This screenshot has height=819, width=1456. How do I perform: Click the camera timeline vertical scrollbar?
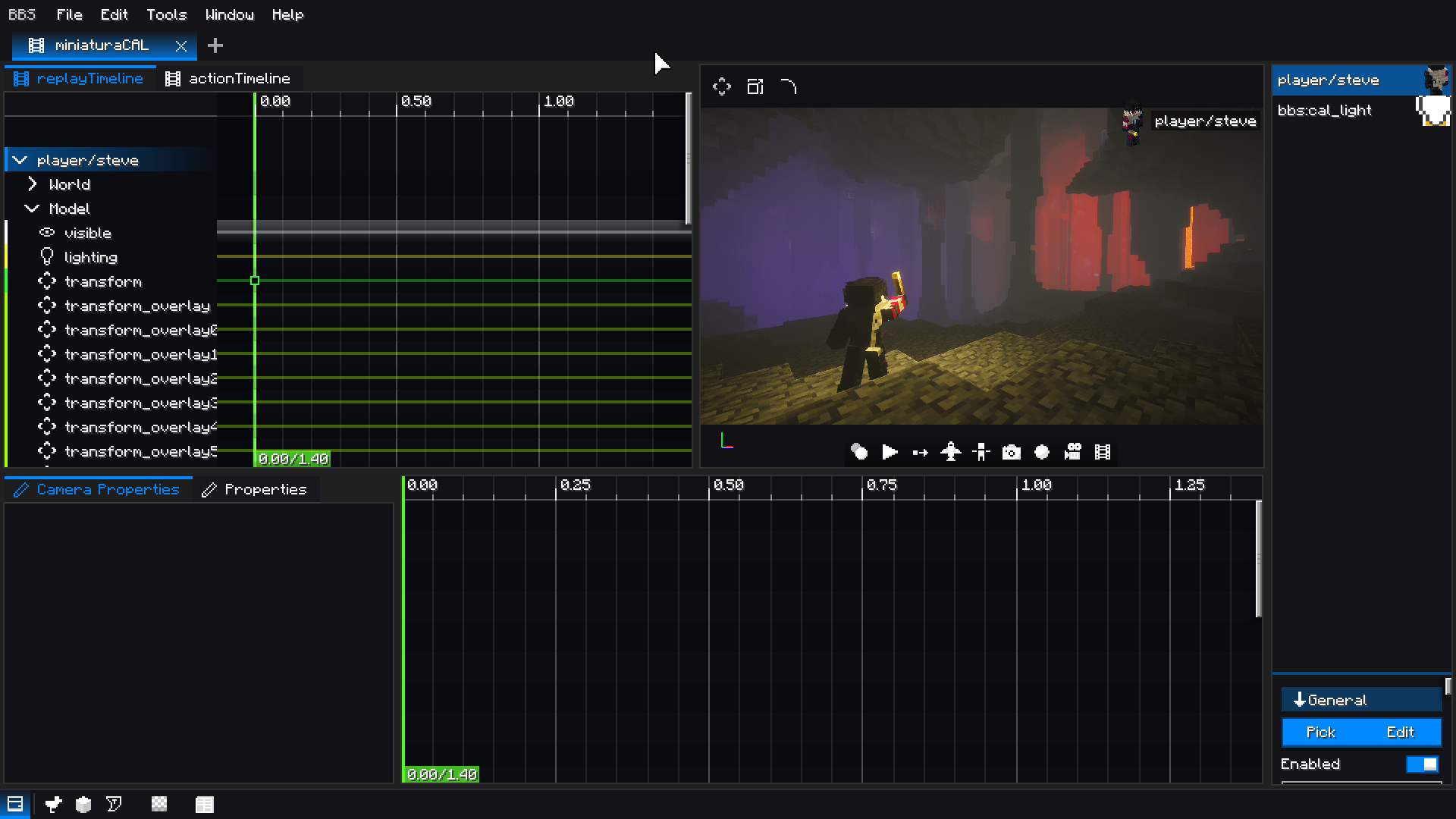[x=1259, y=559]
